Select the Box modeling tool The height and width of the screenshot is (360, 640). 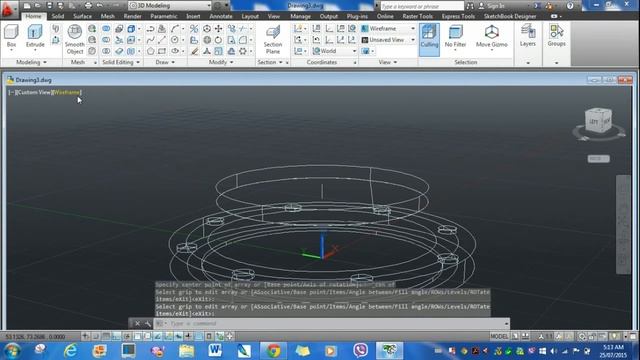point(11,36)
